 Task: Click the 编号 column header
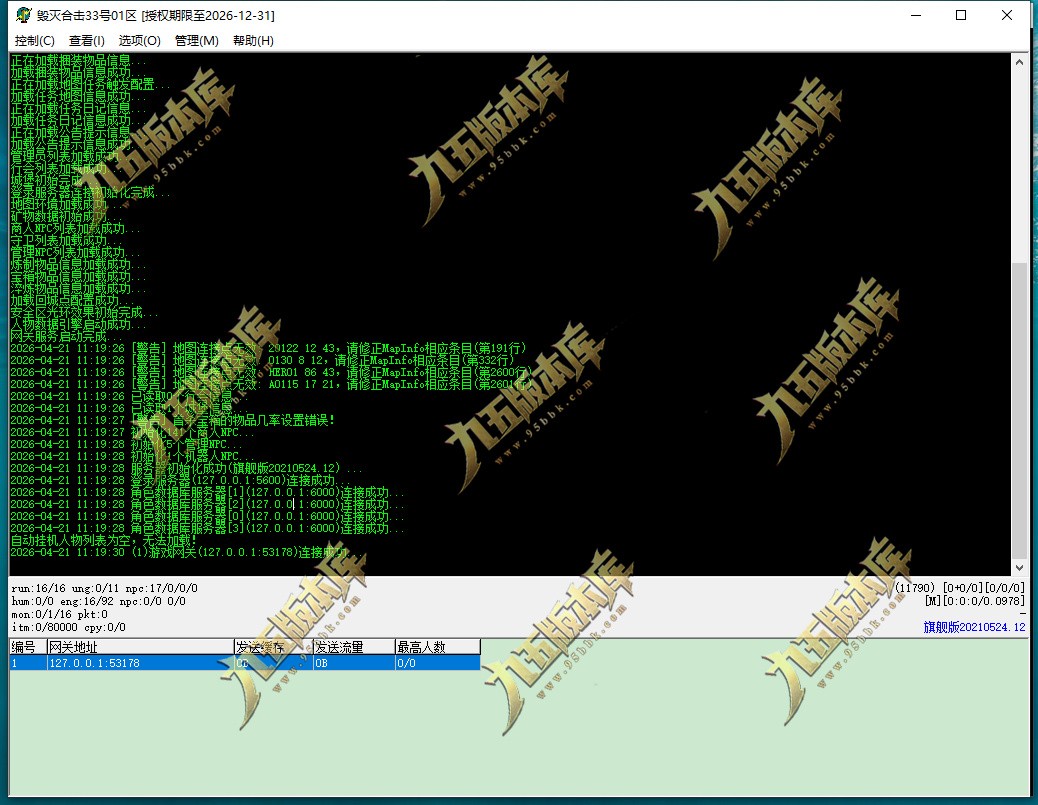(28, 647)
